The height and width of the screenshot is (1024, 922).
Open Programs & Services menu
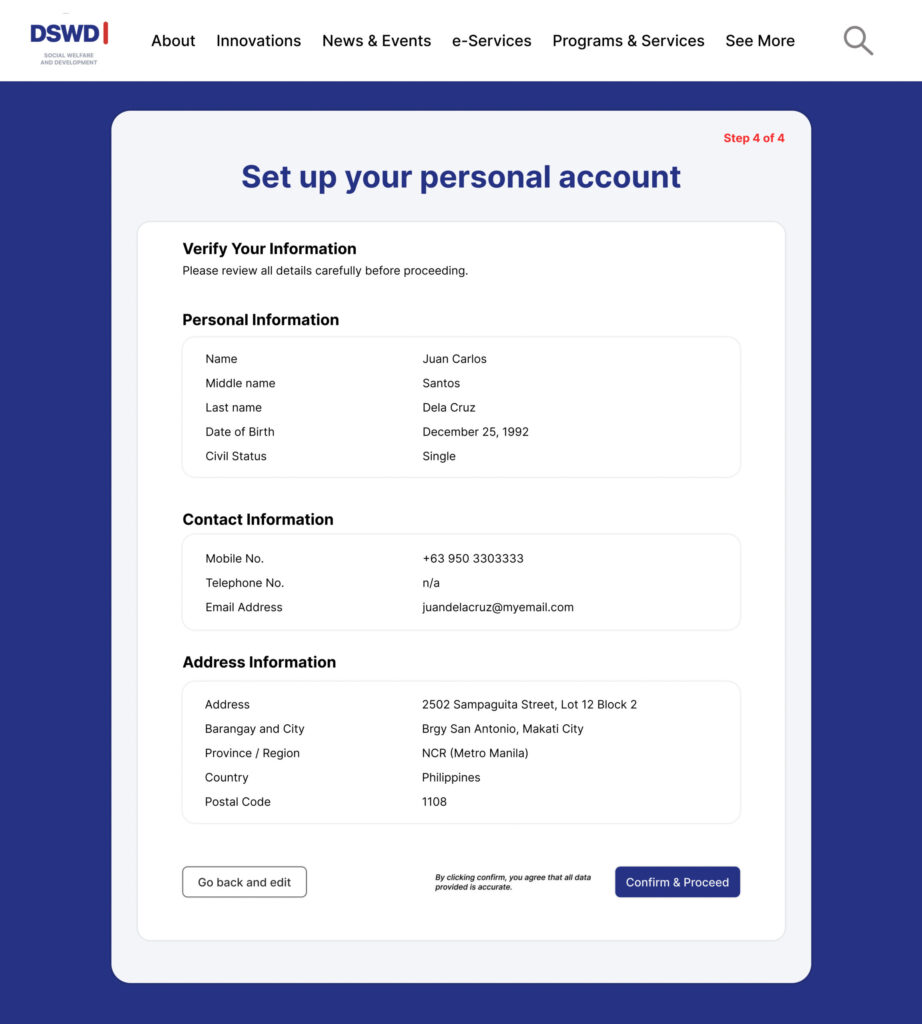(628, 41)
